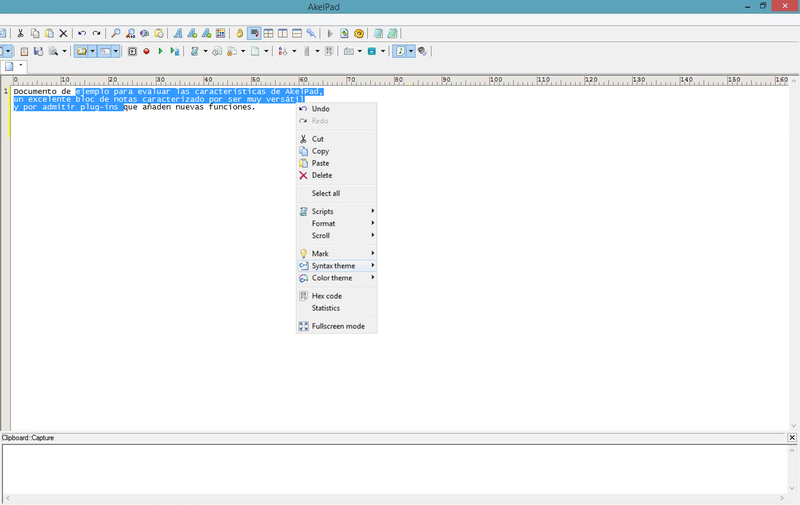The width and height of the screenshot is (800, 505).
Task: Click the gray play arrow icon
Action: pos(330,34)
